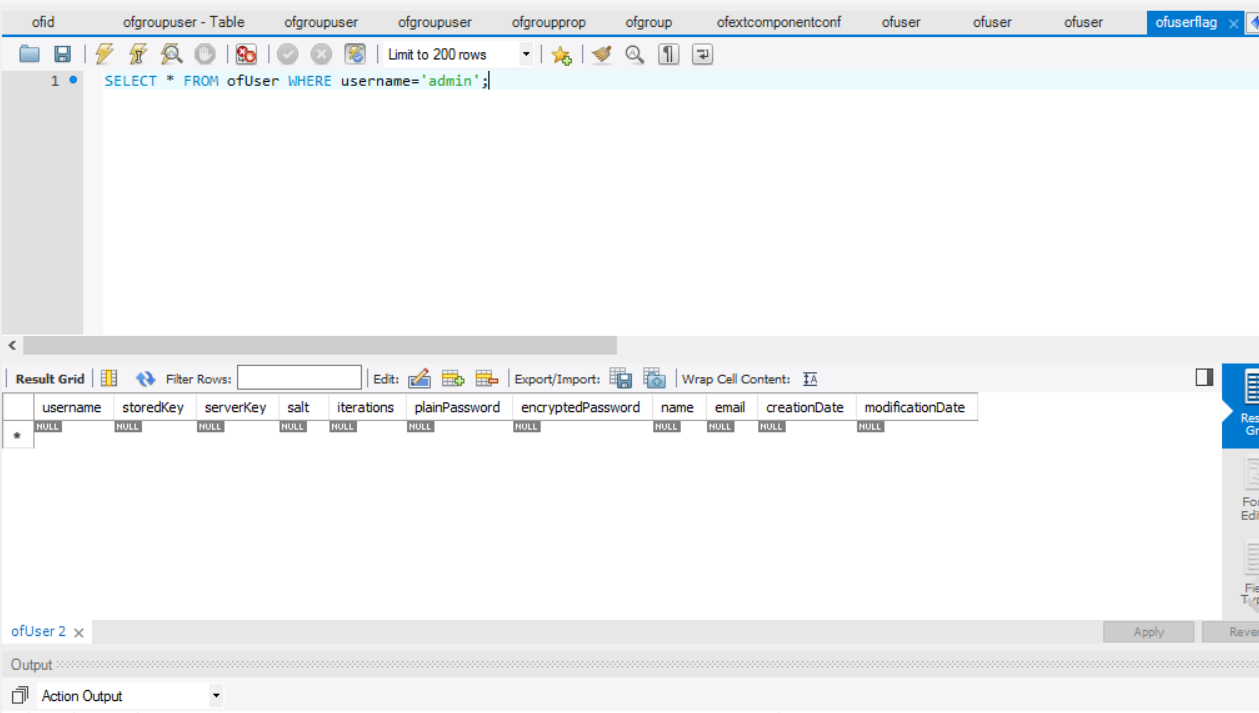This screenshot has width=1259, height=713.
Task: Import records from an external file
Action: [654, 378]
